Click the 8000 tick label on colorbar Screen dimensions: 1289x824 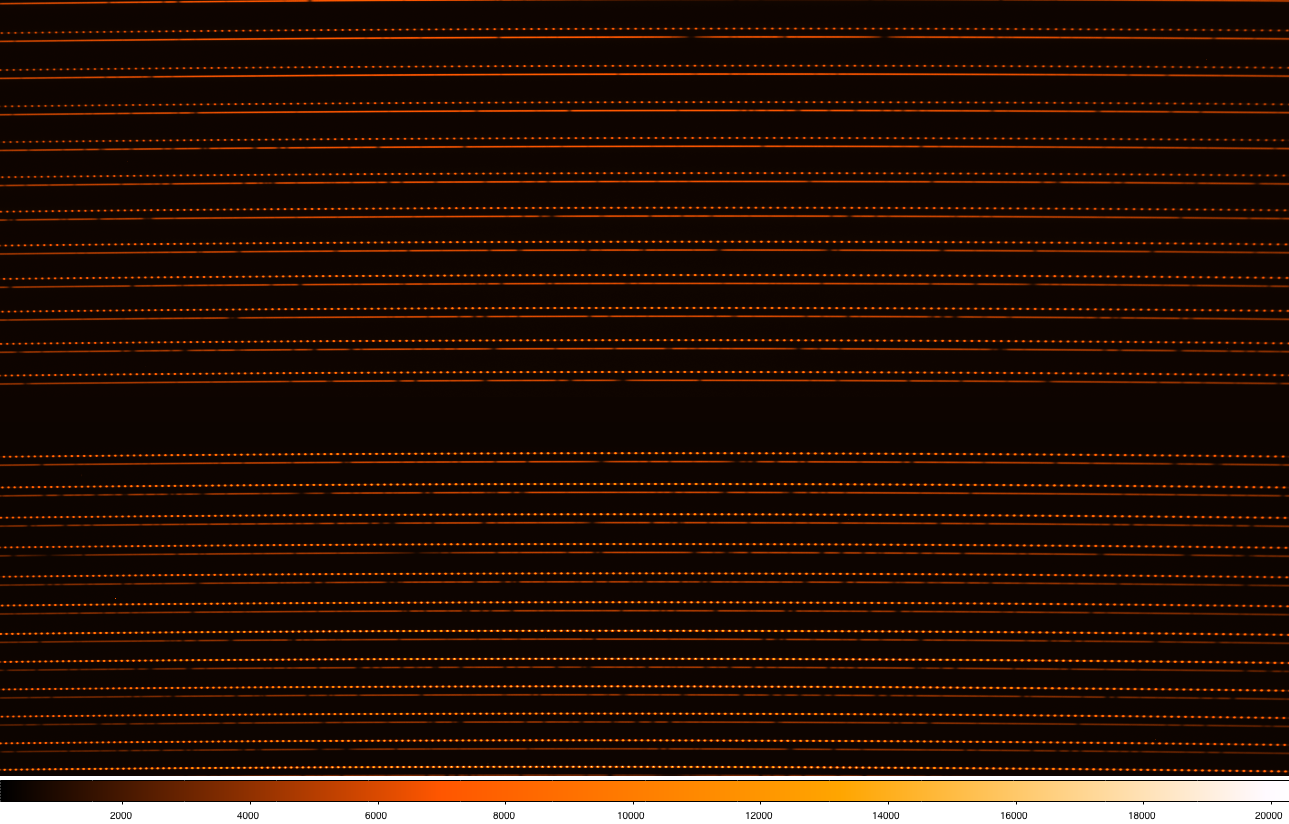(505, 815)
